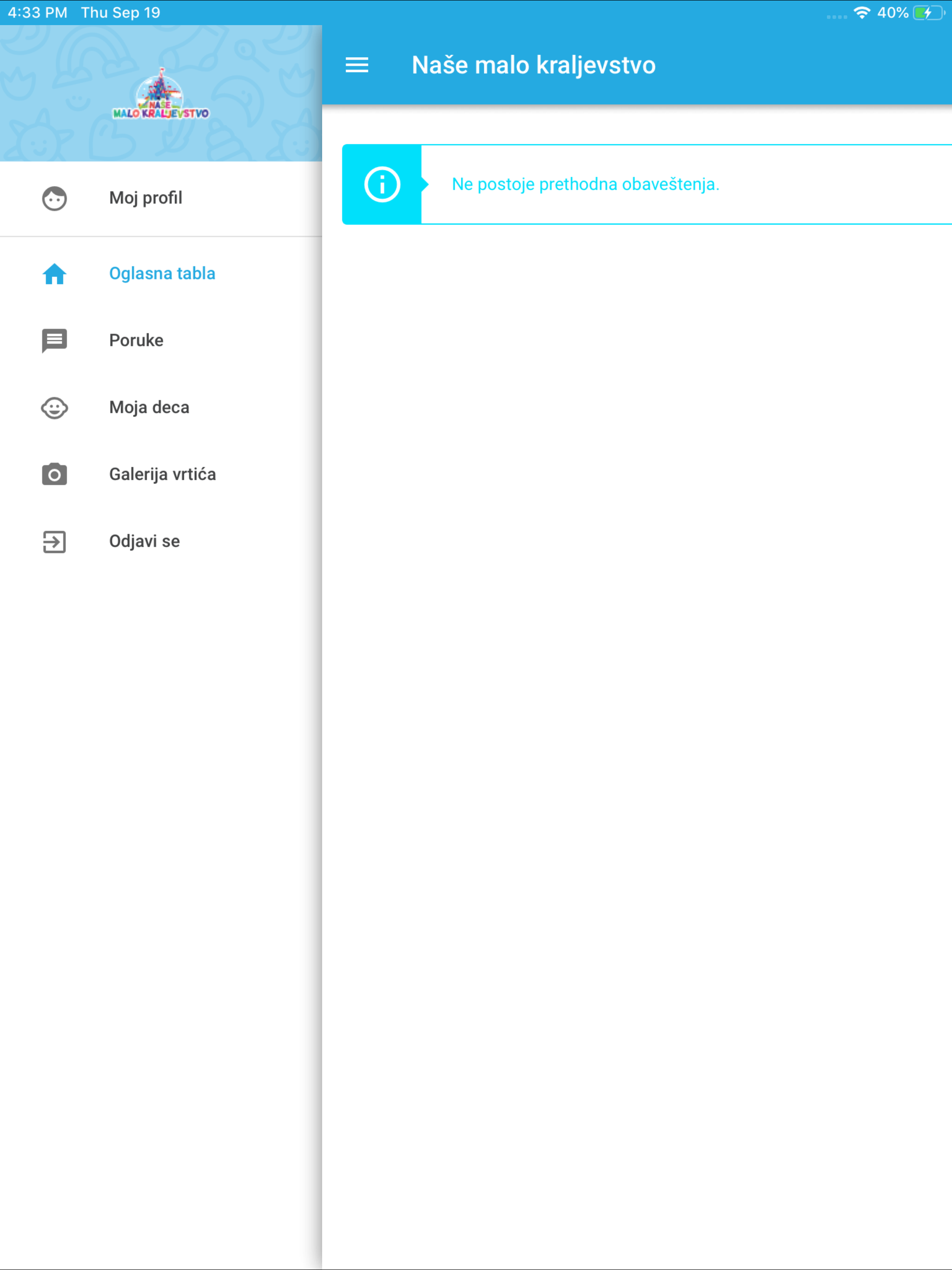The width and height of the screenshot is (952, 1270).
Task: Go to Moja deca section
Action: click(x=161, y=408)
